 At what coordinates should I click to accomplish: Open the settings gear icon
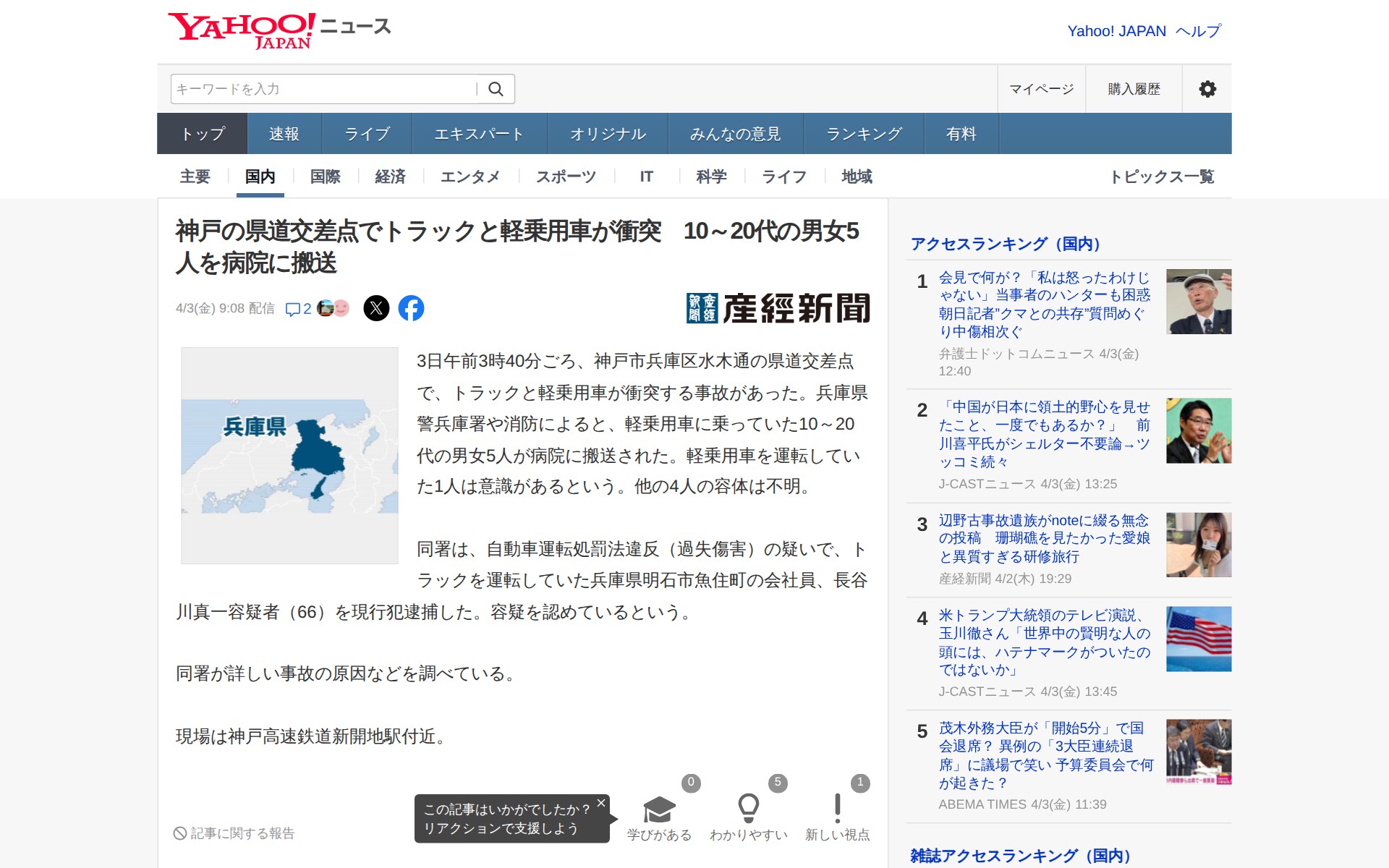point(1207,89)
